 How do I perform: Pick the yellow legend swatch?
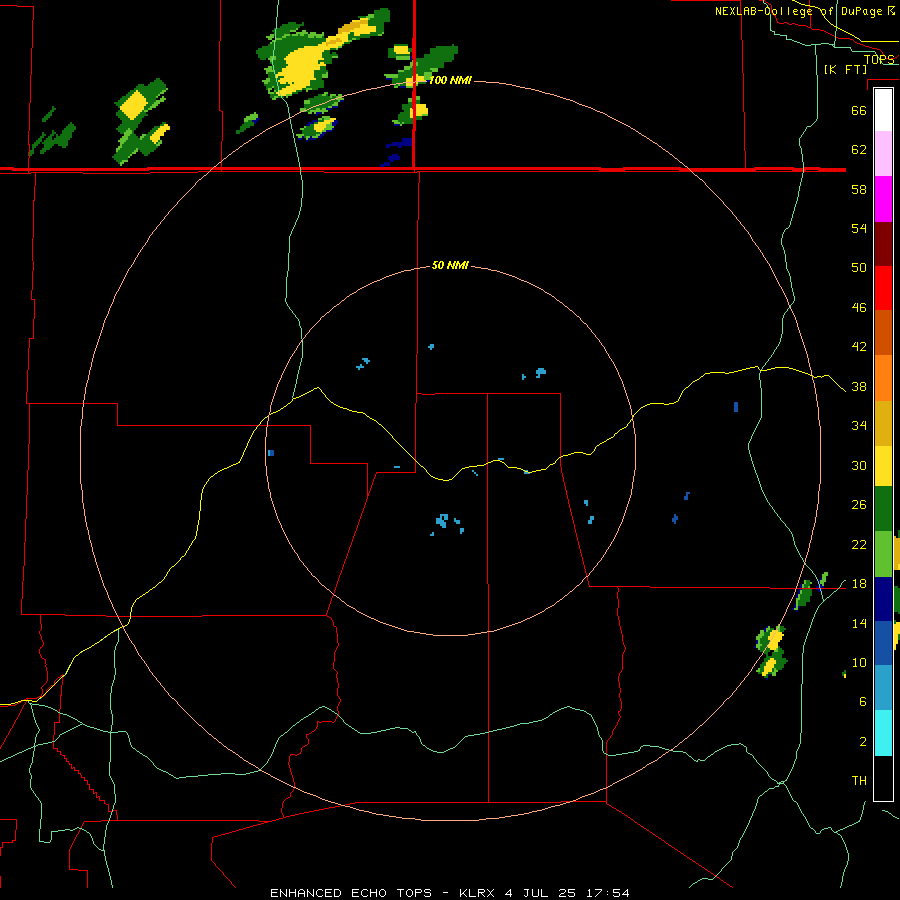click(x=883, y=466)
